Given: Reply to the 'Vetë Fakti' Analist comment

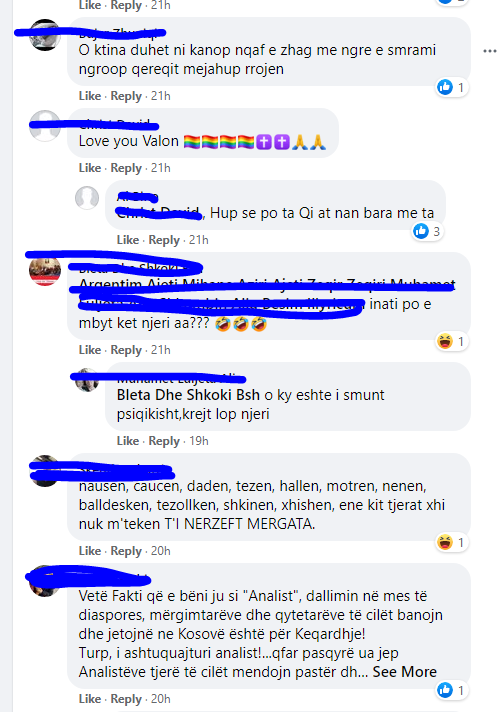Looking at the screenshot, I should point(126,699).
